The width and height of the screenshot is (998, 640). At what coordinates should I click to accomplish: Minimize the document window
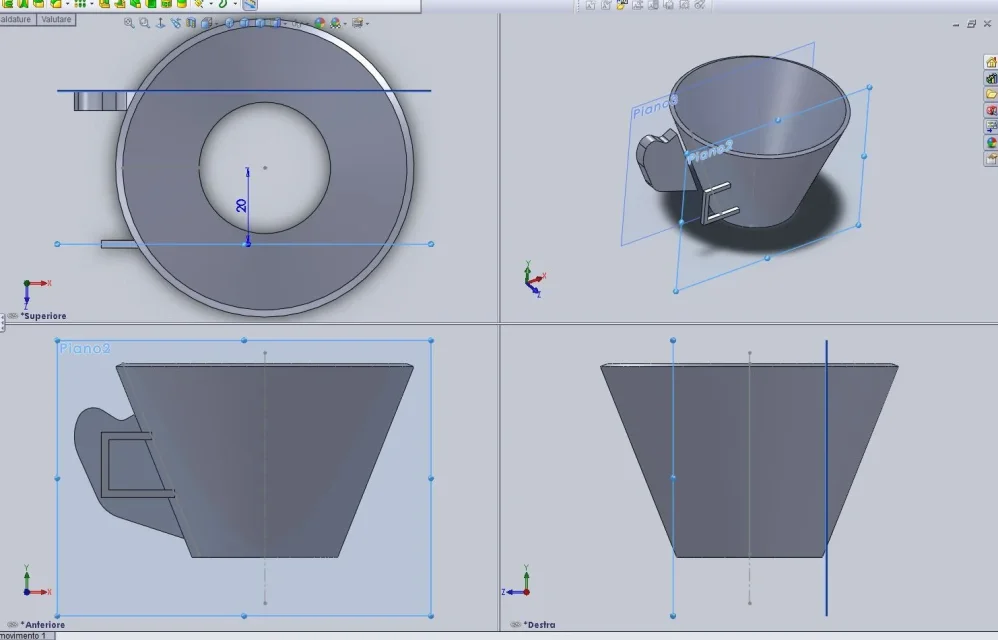[956, 24]
